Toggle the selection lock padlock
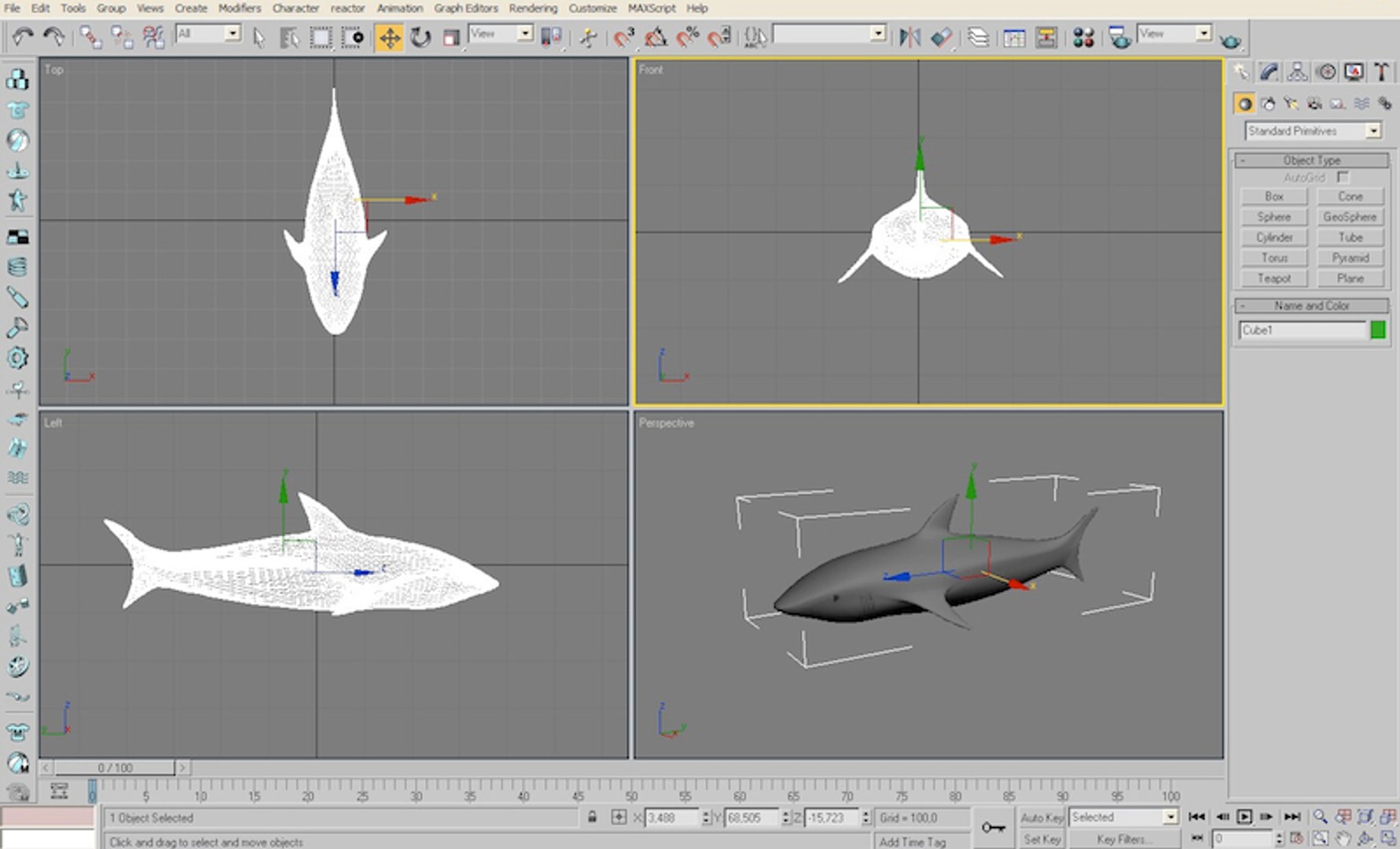The width and height of the screenshot is (1400, 849). [592, 818]
